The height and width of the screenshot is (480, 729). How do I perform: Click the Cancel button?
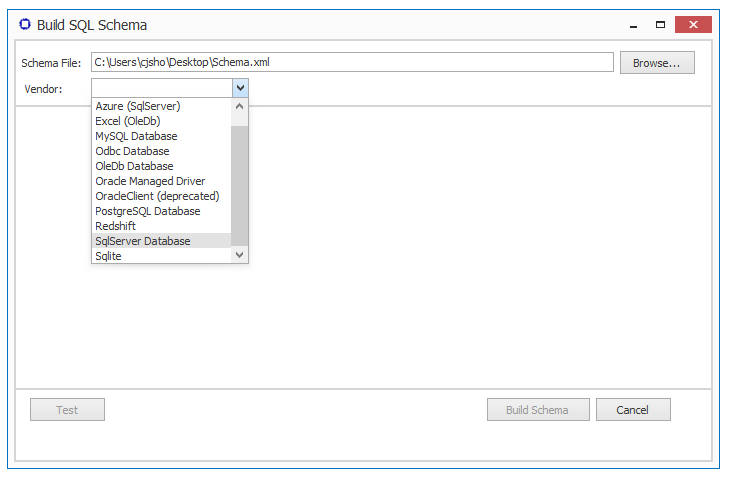point(633,410)
